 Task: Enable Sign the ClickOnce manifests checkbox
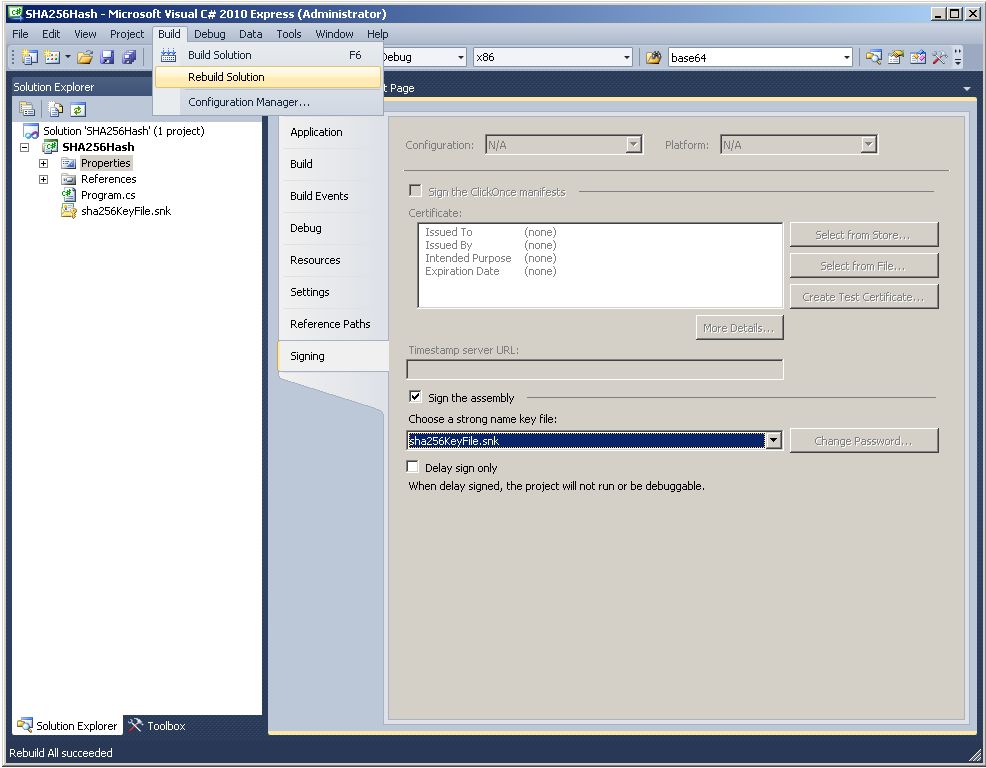(x=415, y=191)
